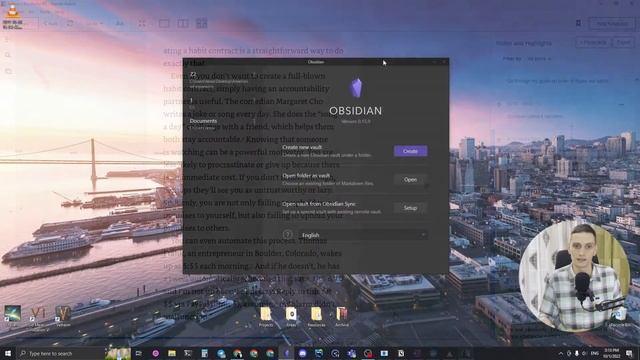Open the Projects folder on the desktop
Screen dimensions: 640x360
(266, 317)
